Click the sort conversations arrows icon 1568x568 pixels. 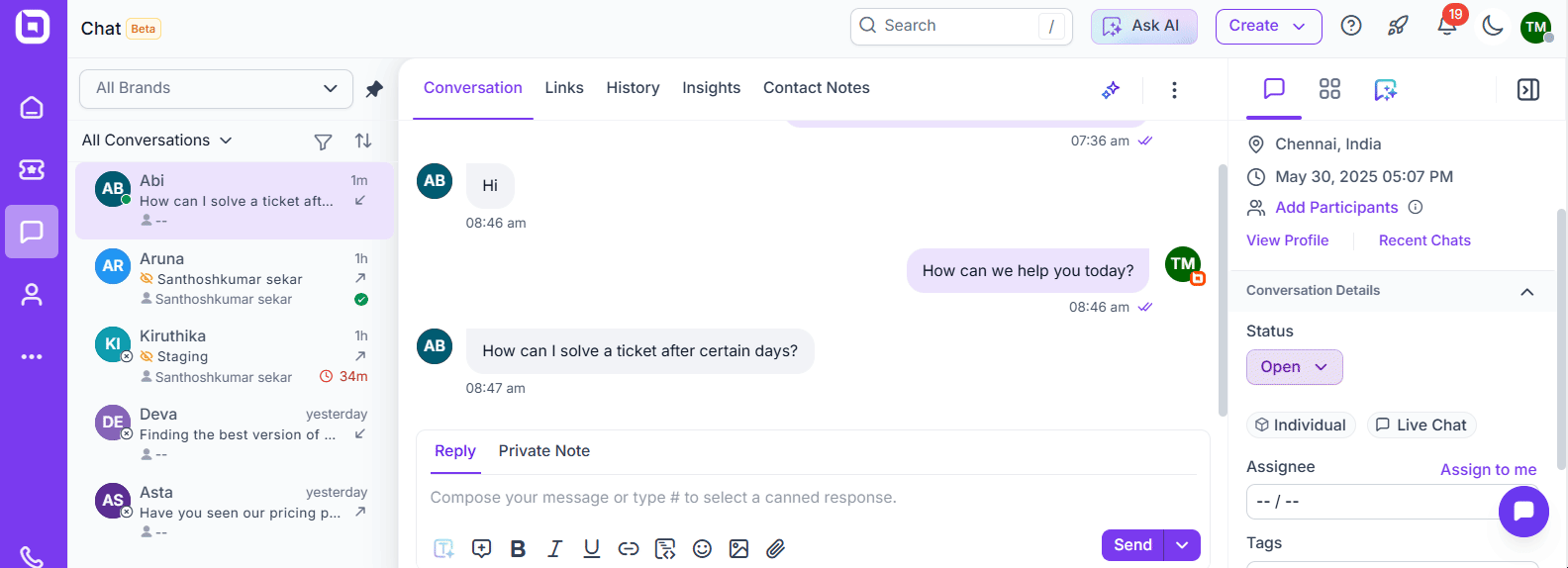(x=363, y=141)
